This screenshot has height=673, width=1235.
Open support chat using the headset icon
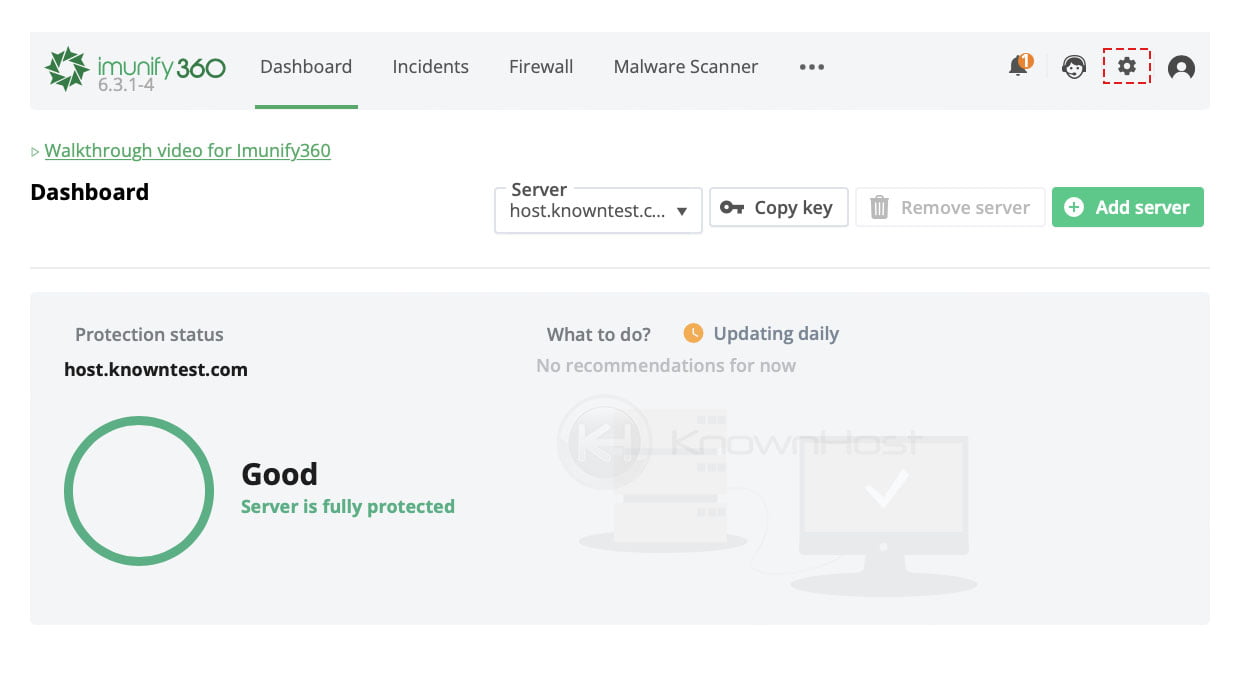click(x=1073, y=66)
